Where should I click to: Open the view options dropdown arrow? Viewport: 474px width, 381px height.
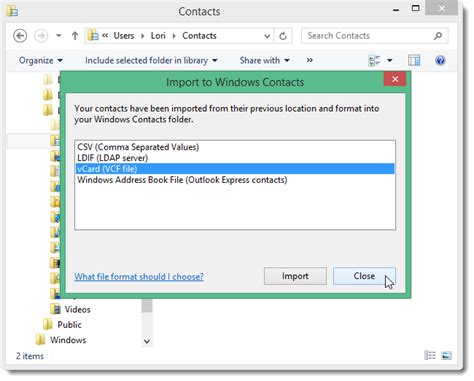[390, 61]
